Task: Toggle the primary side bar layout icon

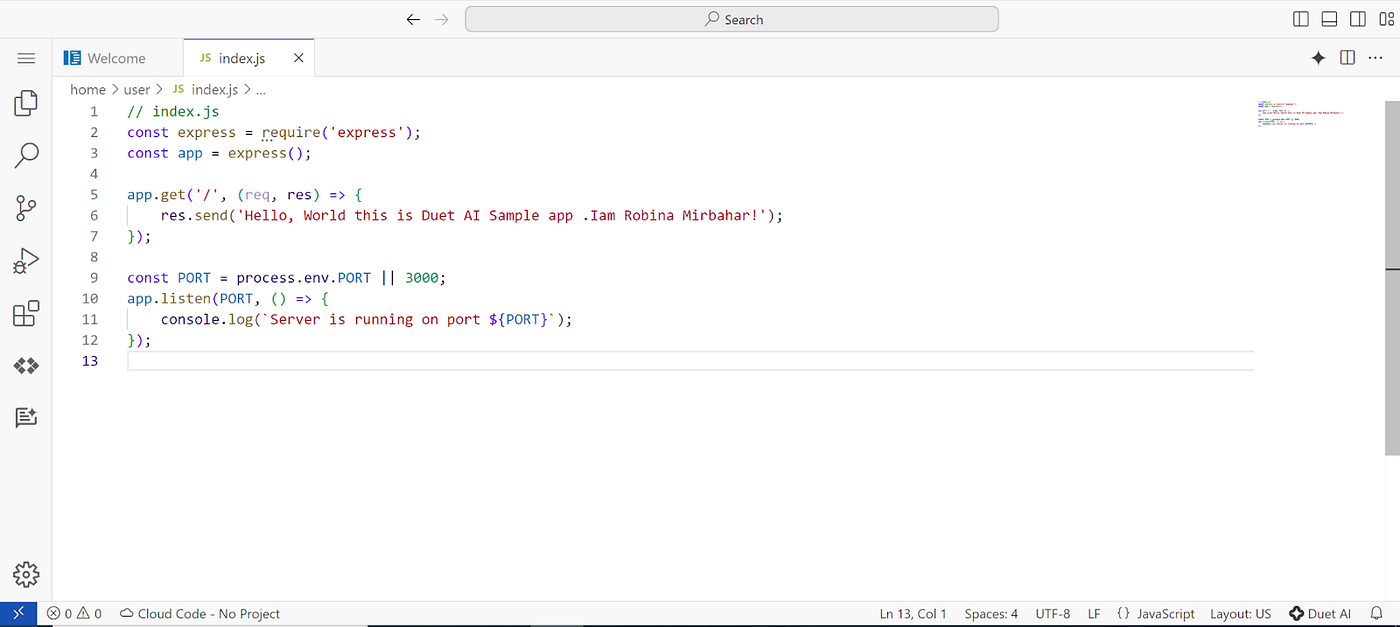Action: [x=1301, y=19]
